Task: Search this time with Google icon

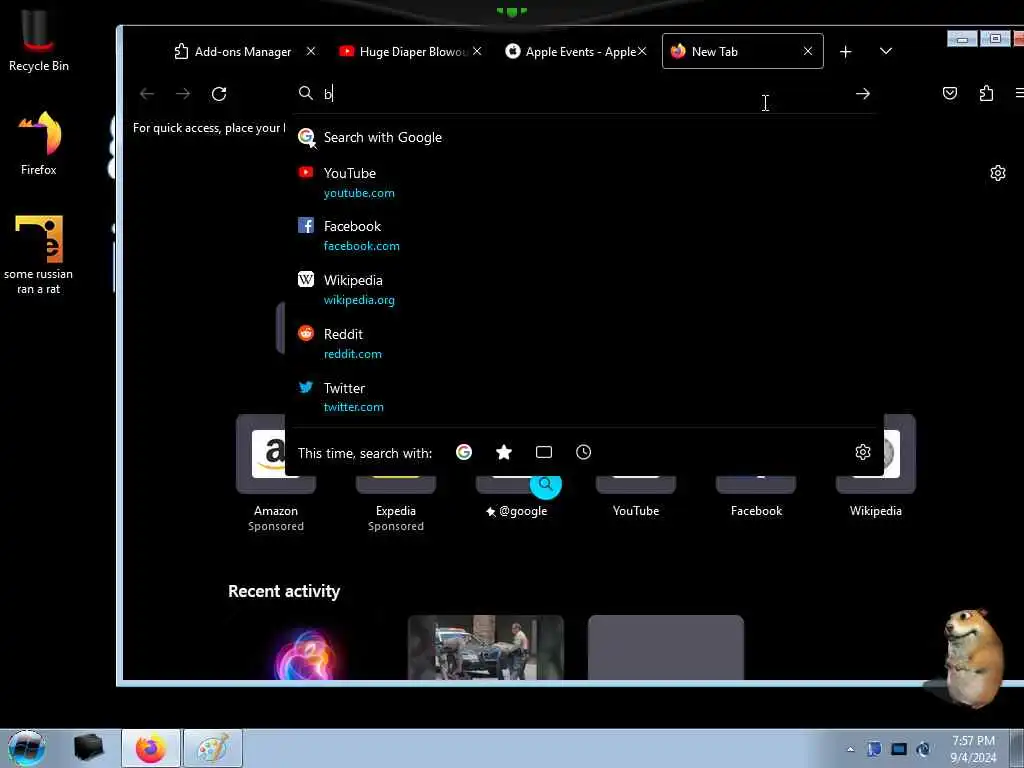Action: pyautogui.click(x=464, y=452)
